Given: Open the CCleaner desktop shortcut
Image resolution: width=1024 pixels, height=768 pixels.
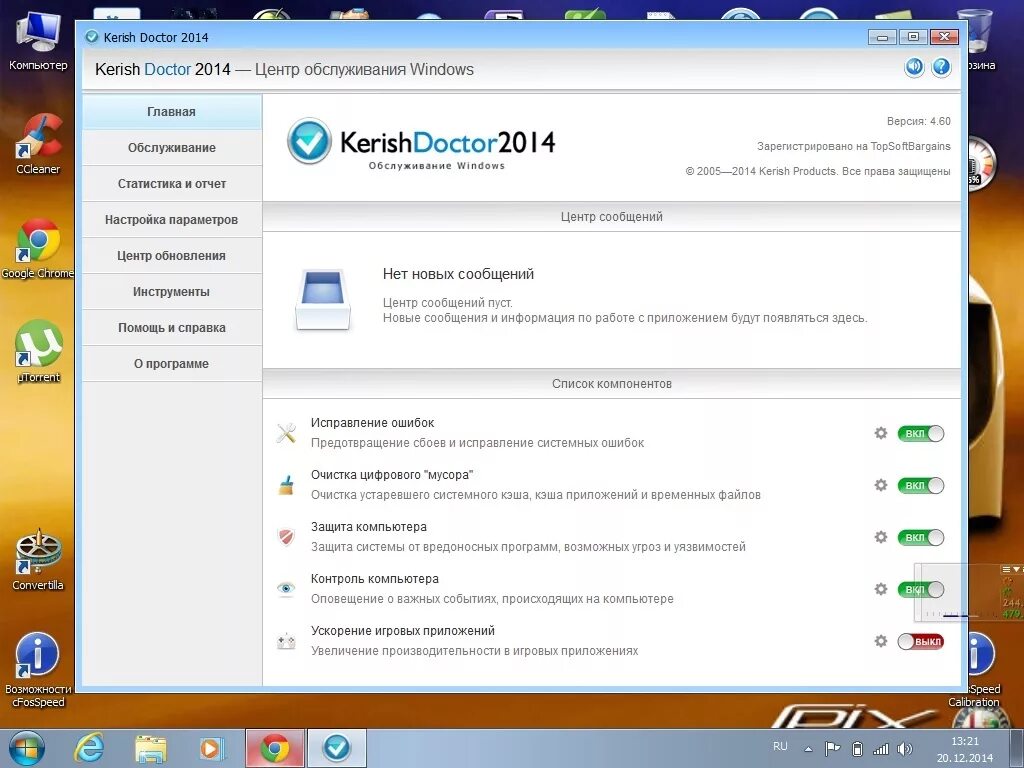Looking at the screenshot, I should [x=38, y=144].
